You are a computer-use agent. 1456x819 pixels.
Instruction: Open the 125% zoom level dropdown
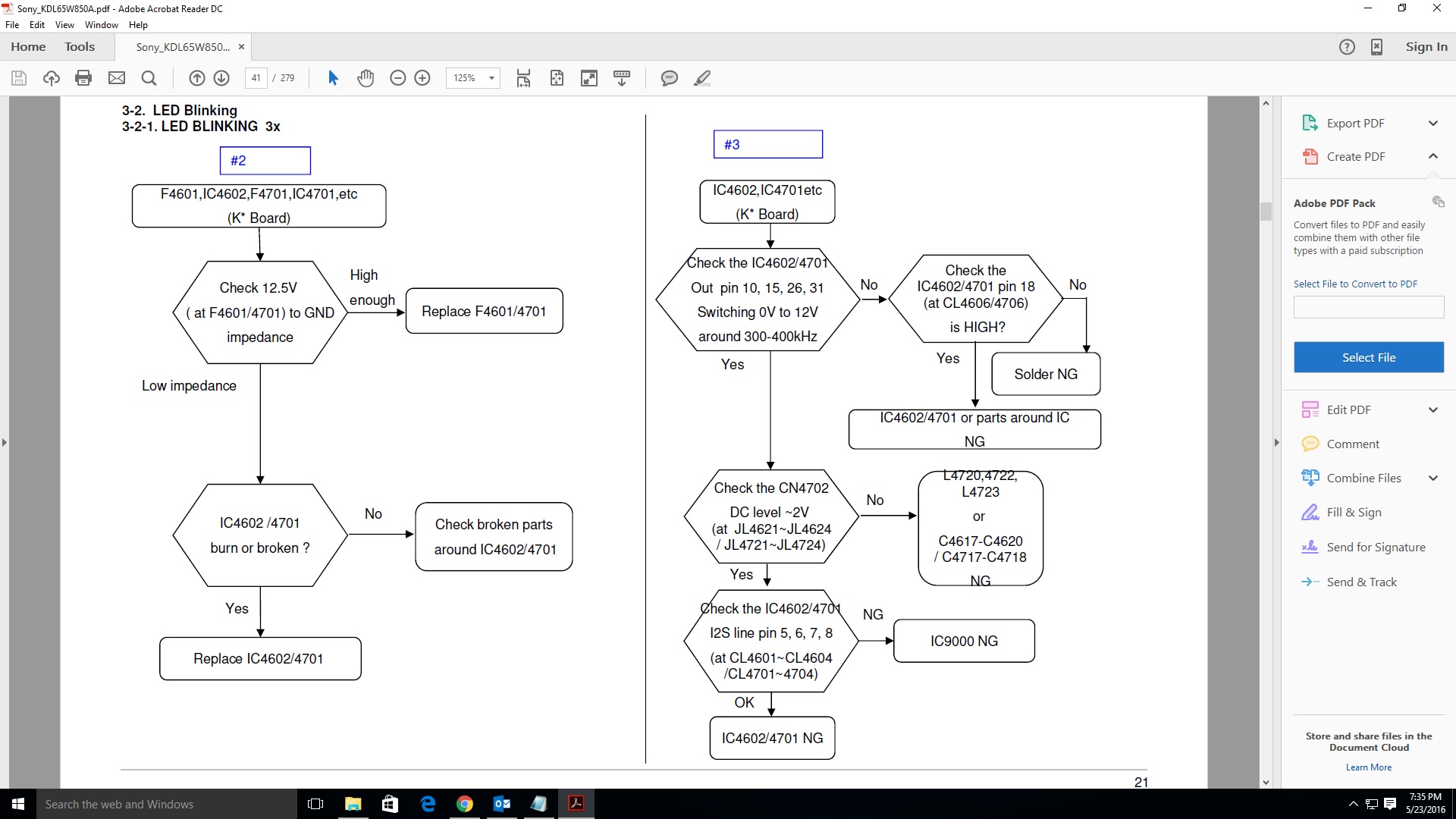click(491, 78)
